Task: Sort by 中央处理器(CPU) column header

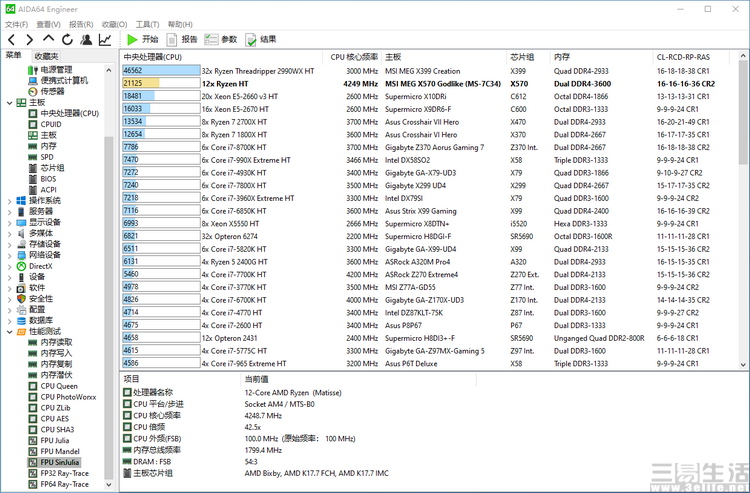Action: click(x=222, y=57)
